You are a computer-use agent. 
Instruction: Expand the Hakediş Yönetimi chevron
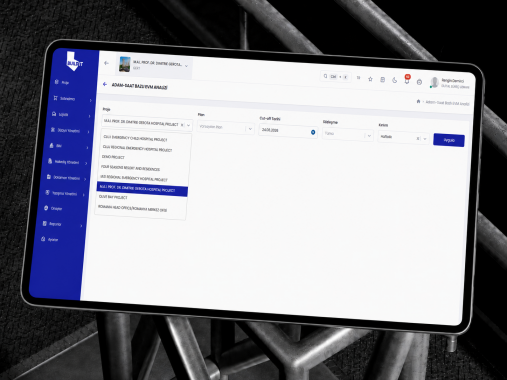click(86, 163)
